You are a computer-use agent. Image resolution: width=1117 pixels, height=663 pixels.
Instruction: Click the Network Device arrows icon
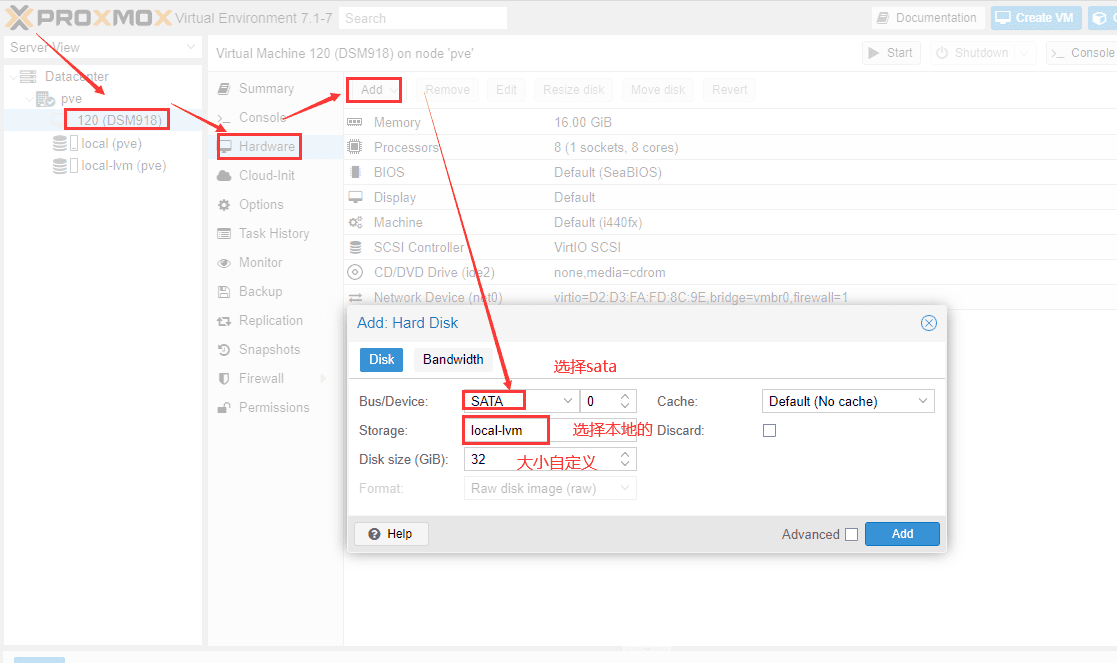355,297
